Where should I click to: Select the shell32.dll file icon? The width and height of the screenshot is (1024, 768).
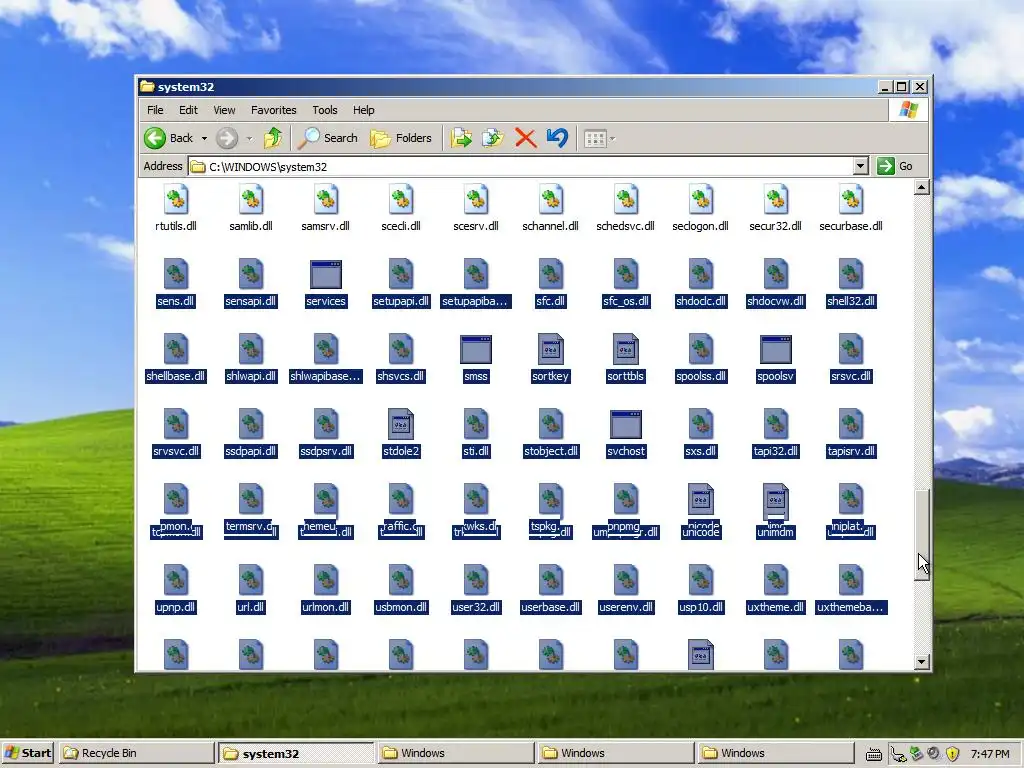click(x=851, y=274)
